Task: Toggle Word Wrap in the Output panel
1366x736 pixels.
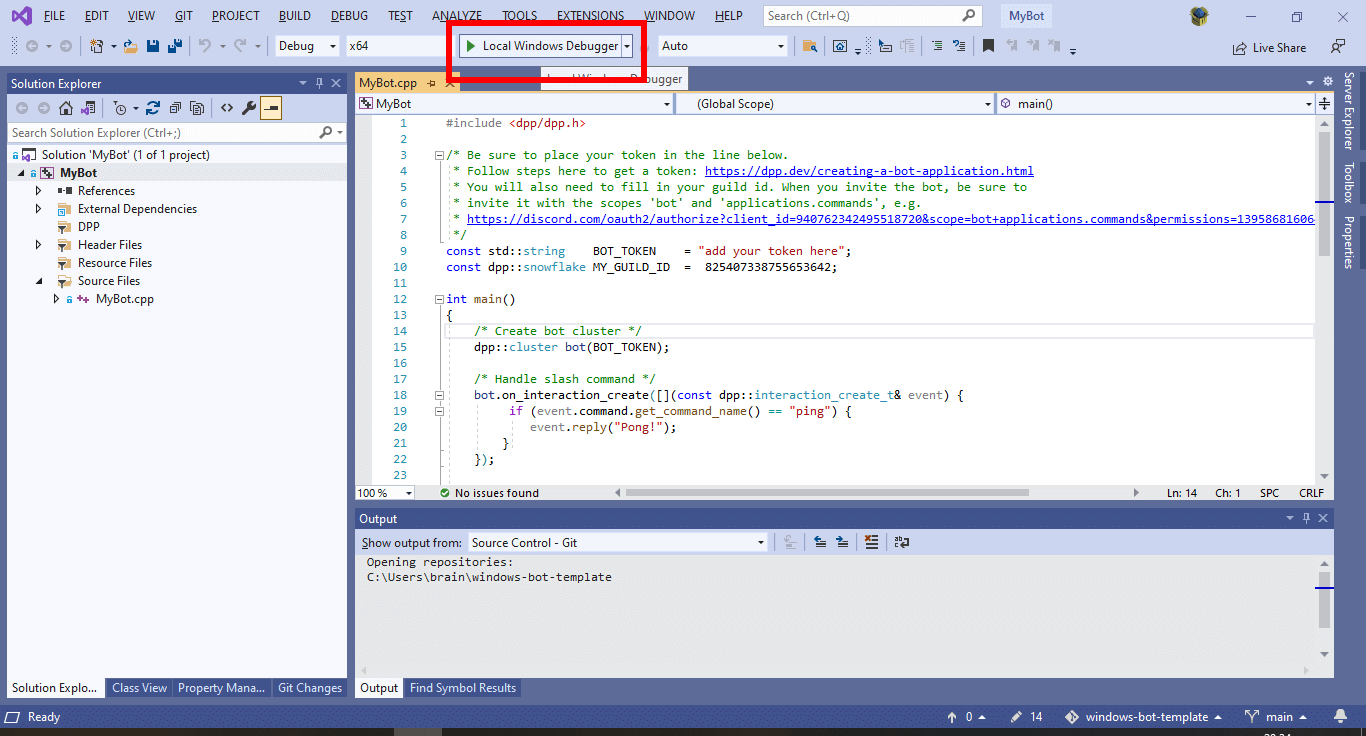Action: (x=902, y=542)
